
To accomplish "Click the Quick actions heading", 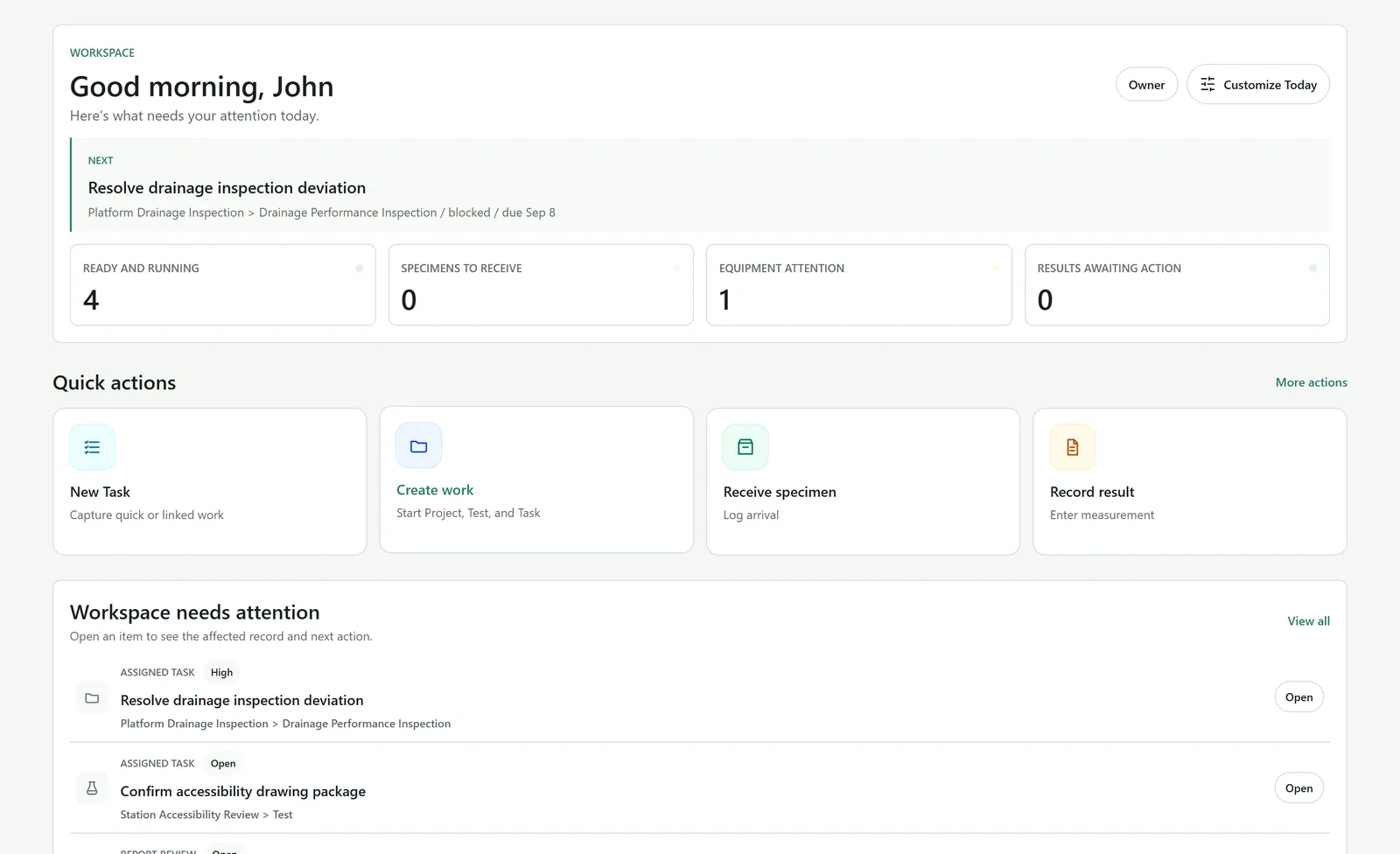I will [x=114, y=382].
